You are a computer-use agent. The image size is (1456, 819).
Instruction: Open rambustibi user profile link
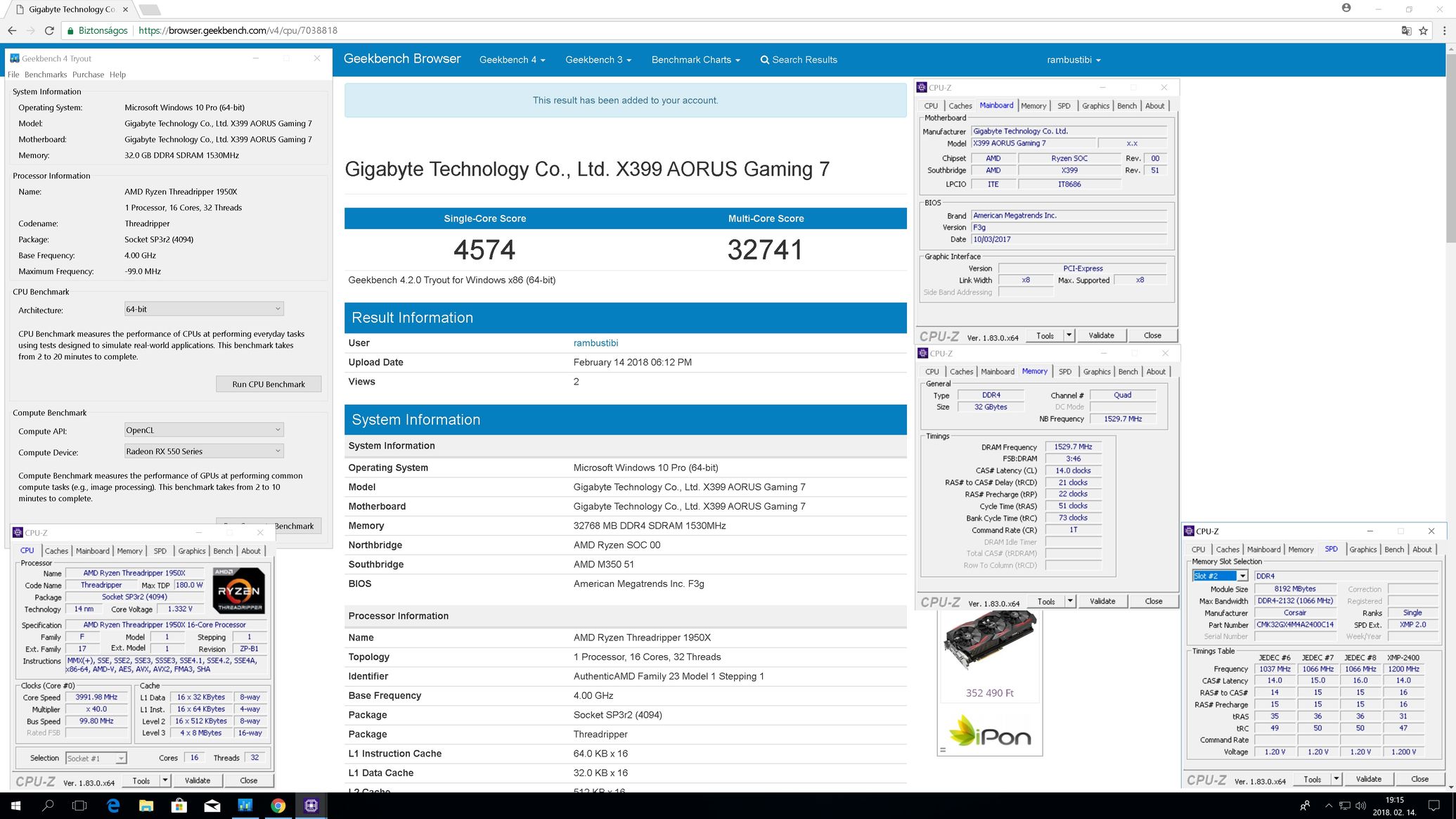pos(595,343)
